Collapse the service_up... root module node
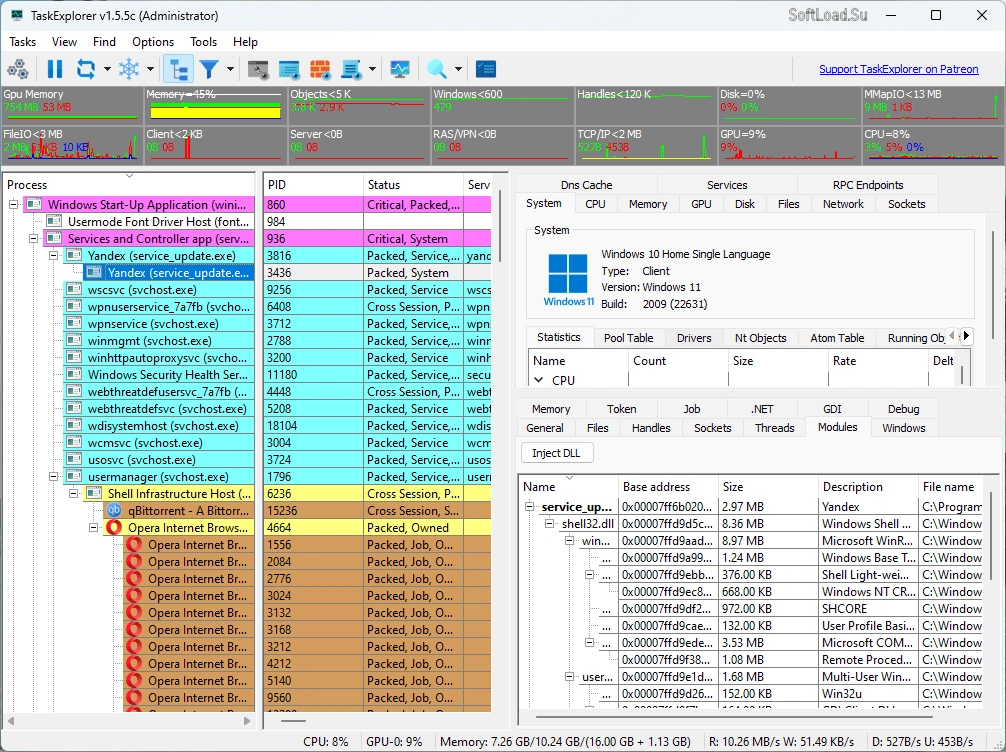Viewport: 1006px width, 752px height. (x=530, y=507)
